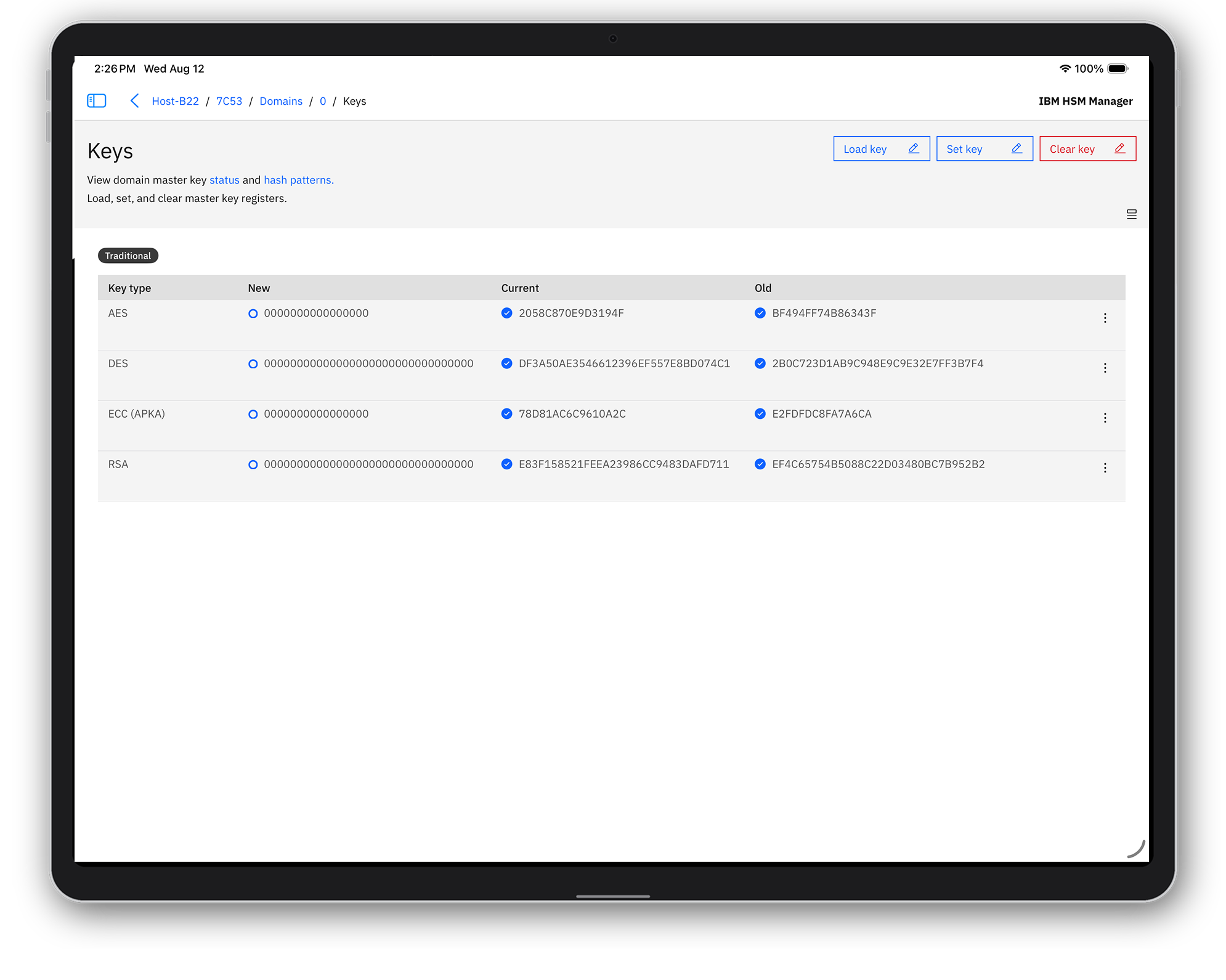Select hash 2B0C723D1AB9C948E9C9E32E7FF3B7F4
The width and height of the screenshot is (1226, 980).
pyautogui.click(x=878, y=363)
